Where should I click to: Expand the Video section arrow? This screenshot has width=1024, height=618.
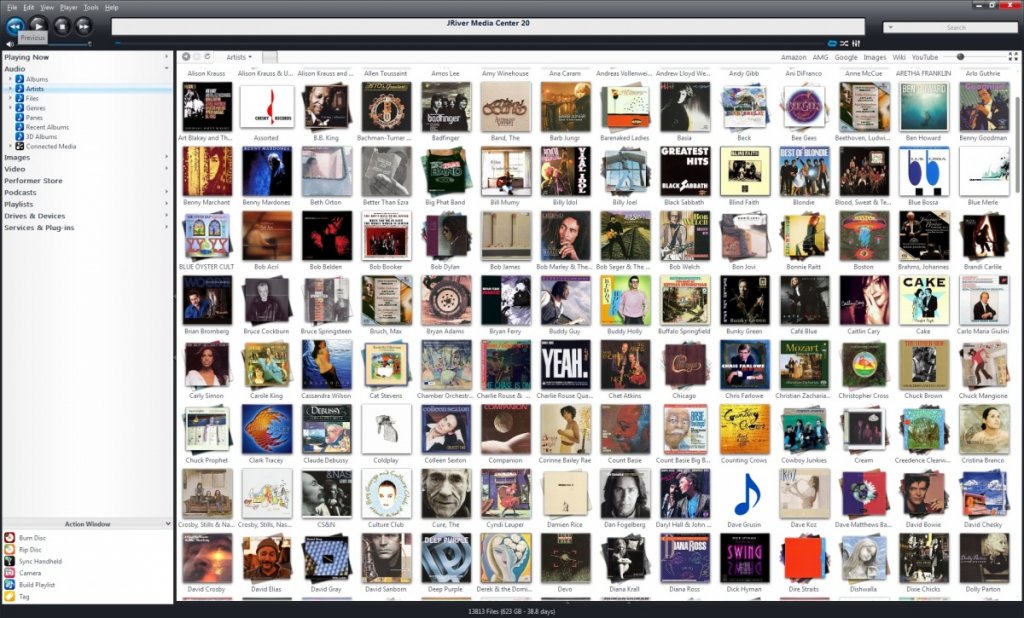click(167, 169)
